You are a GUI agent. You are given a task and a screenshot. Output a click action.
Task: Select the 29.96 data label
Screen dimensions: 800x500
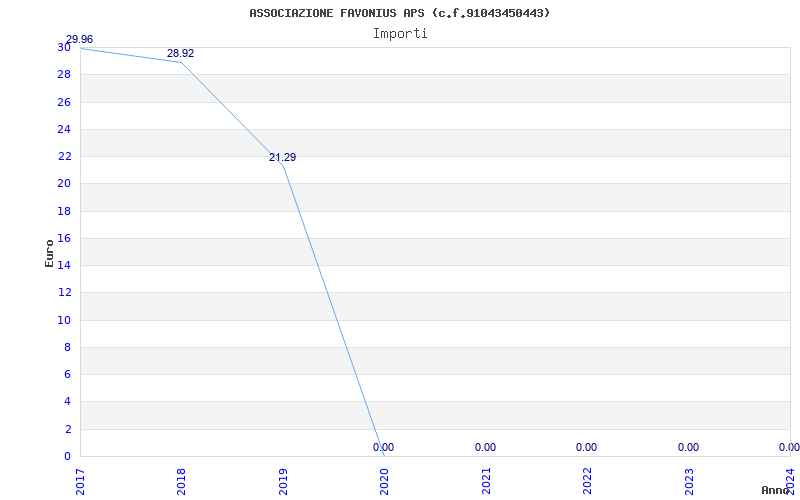pos(80,39)
